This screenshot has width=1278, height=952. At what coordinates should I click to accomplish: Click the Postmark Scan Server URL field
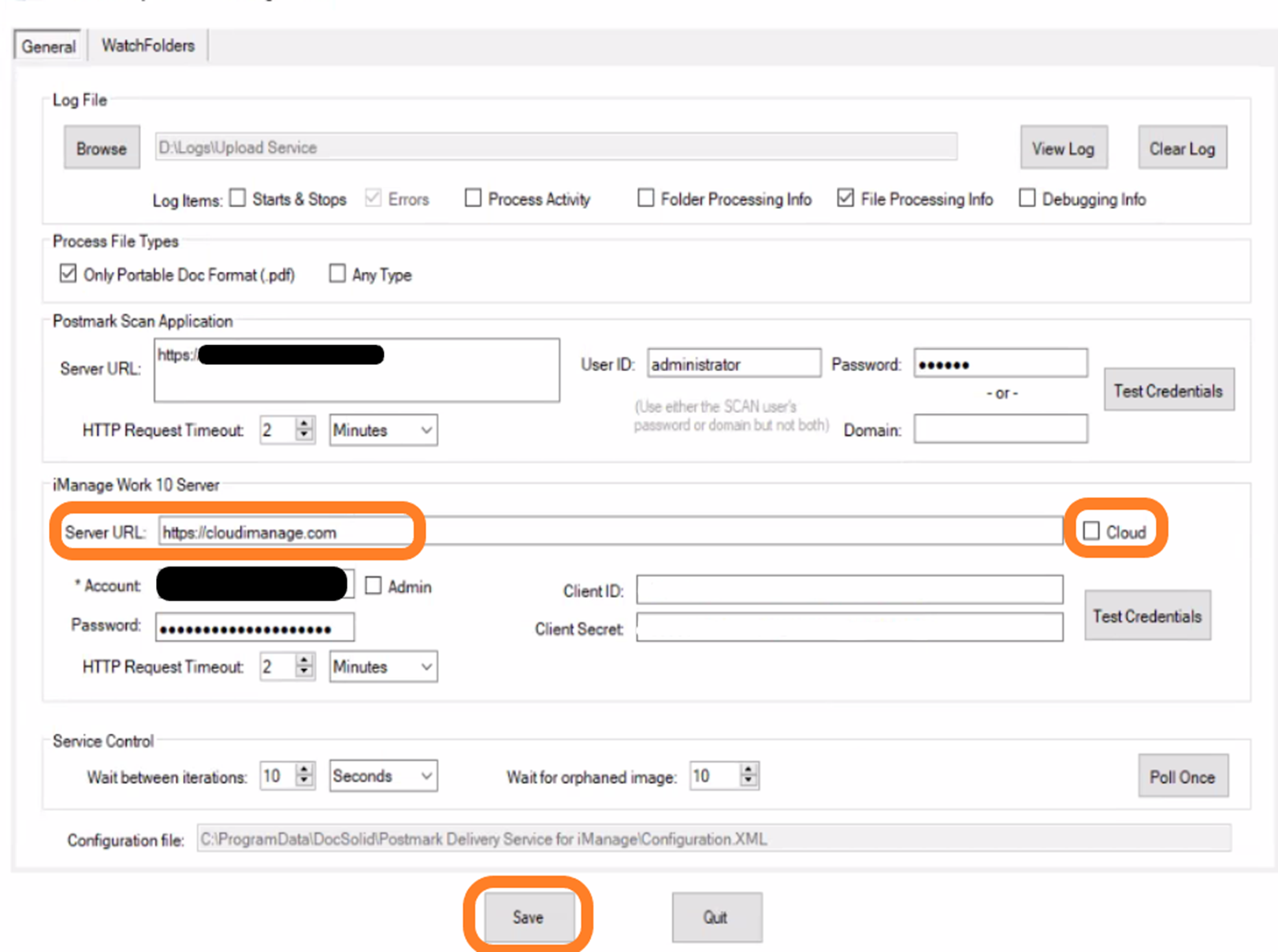coord(357,370)
